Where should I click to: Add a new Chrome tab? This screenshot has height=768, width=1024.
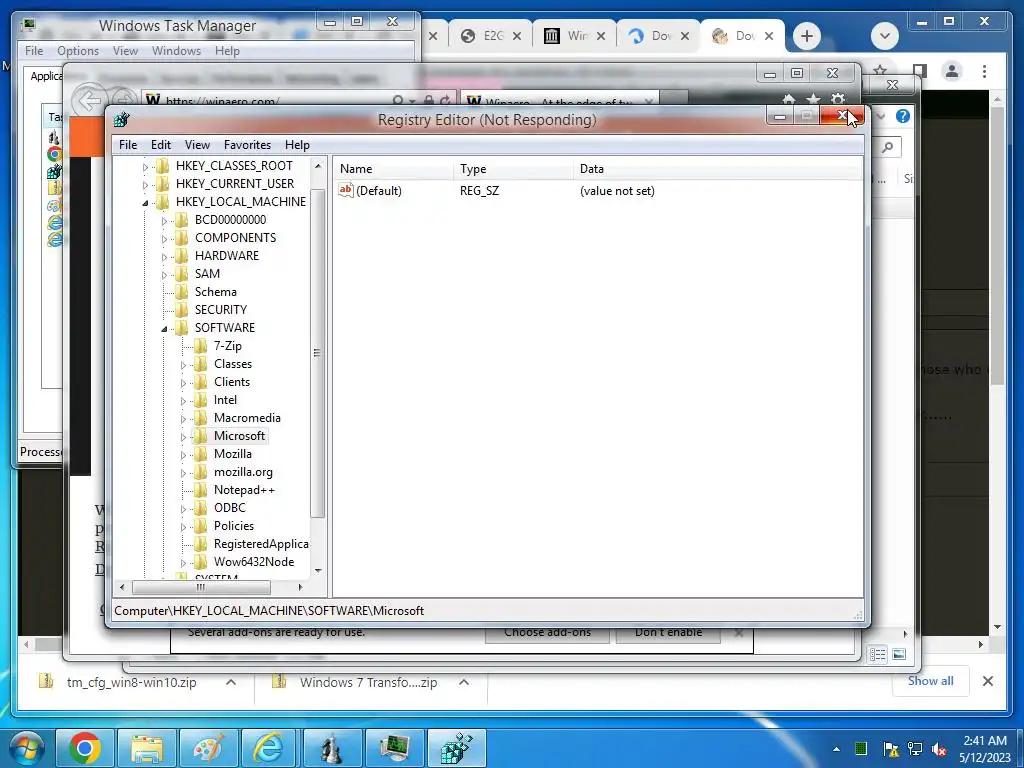click(807, 36)
